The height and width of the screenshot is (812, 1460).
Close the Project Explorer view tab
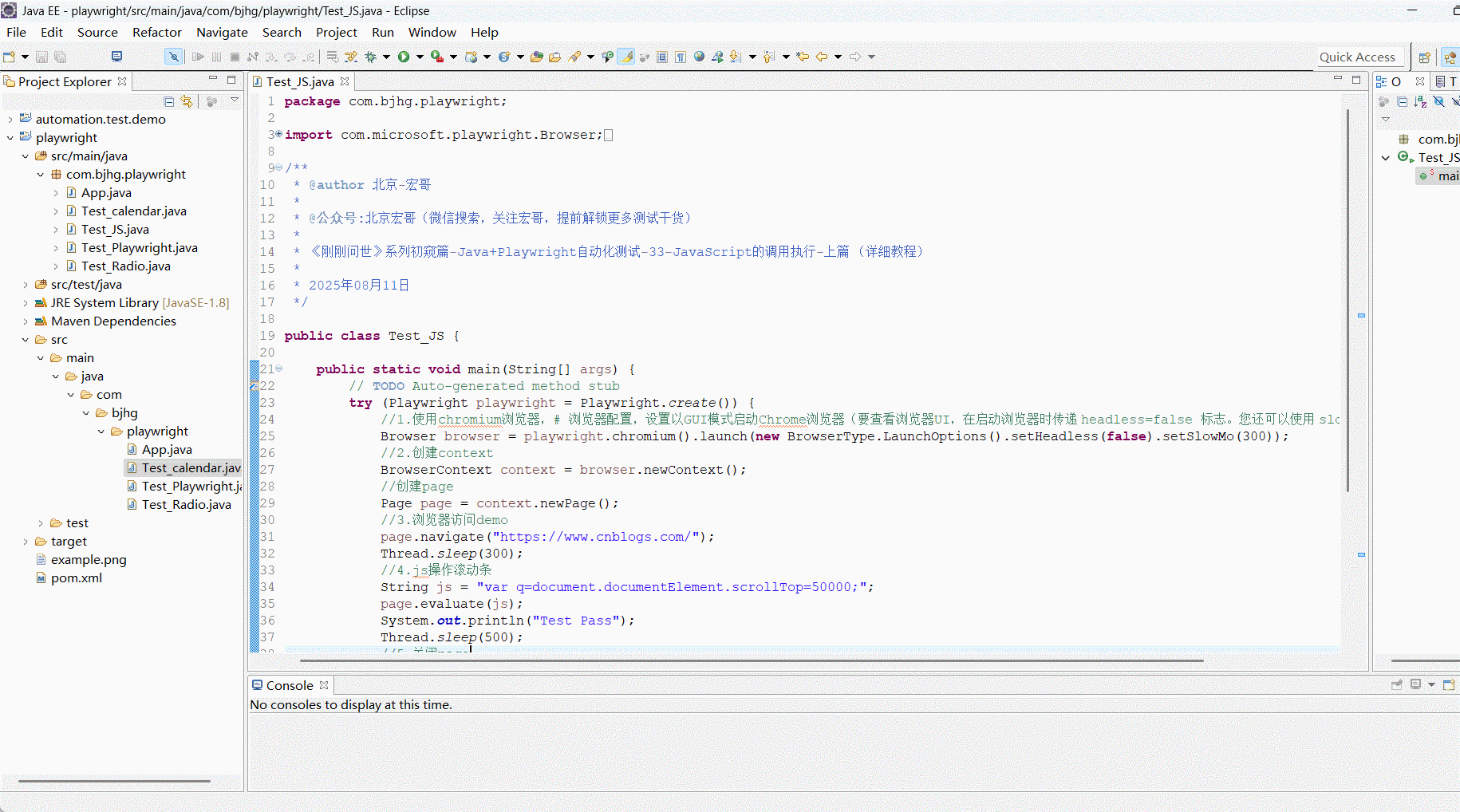click(x=122, y=81)
